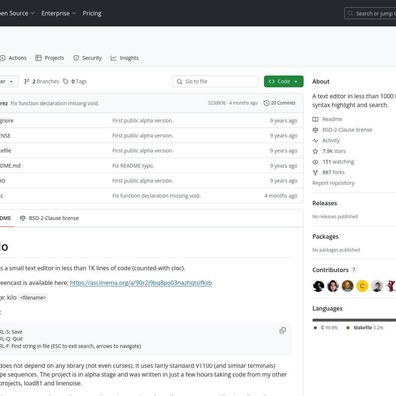This screenshot has height=396, width=396.
Task: Open the Security tab
Action: [x=87, y=58]
